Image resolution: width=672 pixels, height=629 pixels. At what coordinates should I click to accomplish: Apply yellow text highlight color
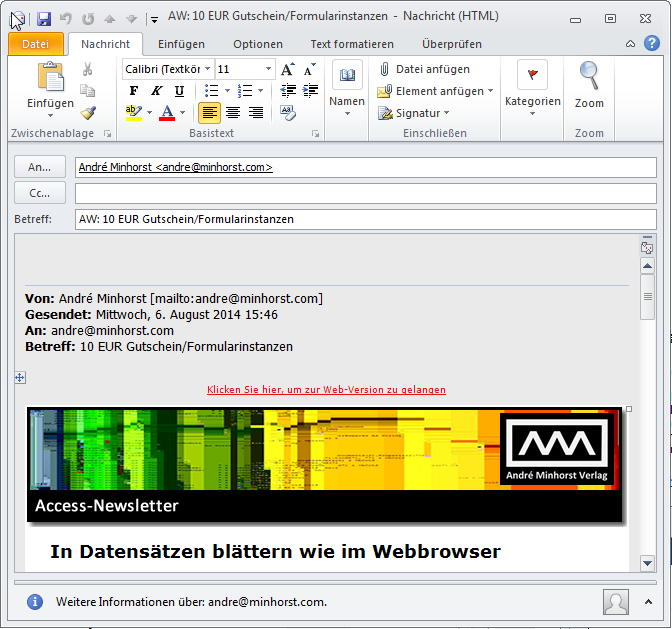(x=134, y=113)
